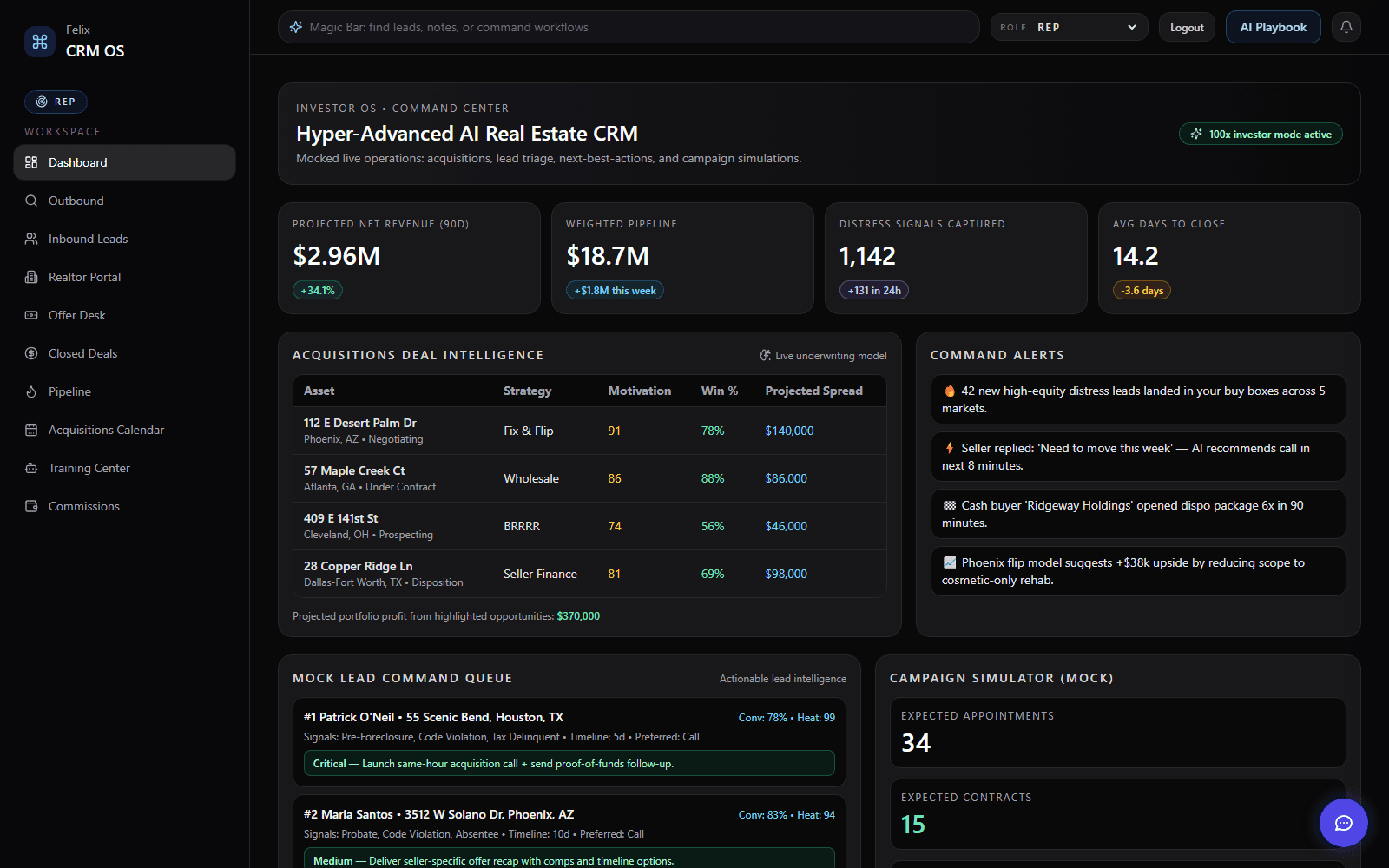Click the $140,000 projected spread value
This screenshot has width=1389, height=868.
789,431
